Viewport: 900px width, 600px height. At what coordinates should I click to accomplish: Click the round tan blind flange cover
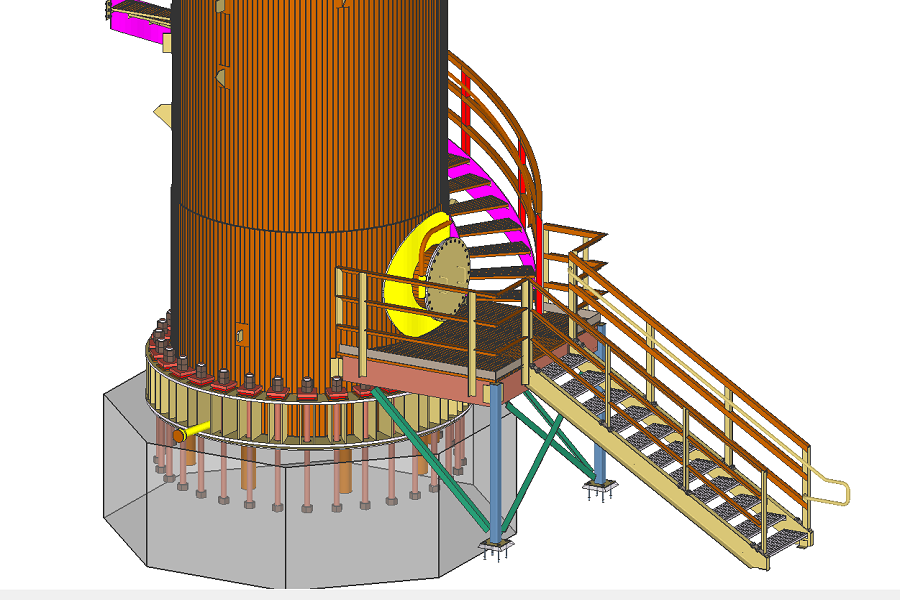(x=447, y=274)
